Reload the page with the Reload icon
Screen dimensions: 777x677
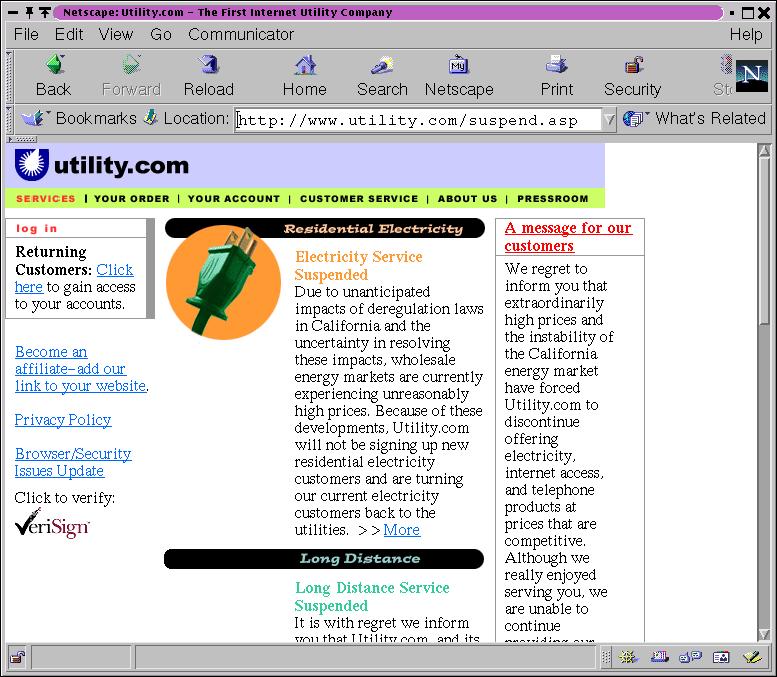(209, 65)
